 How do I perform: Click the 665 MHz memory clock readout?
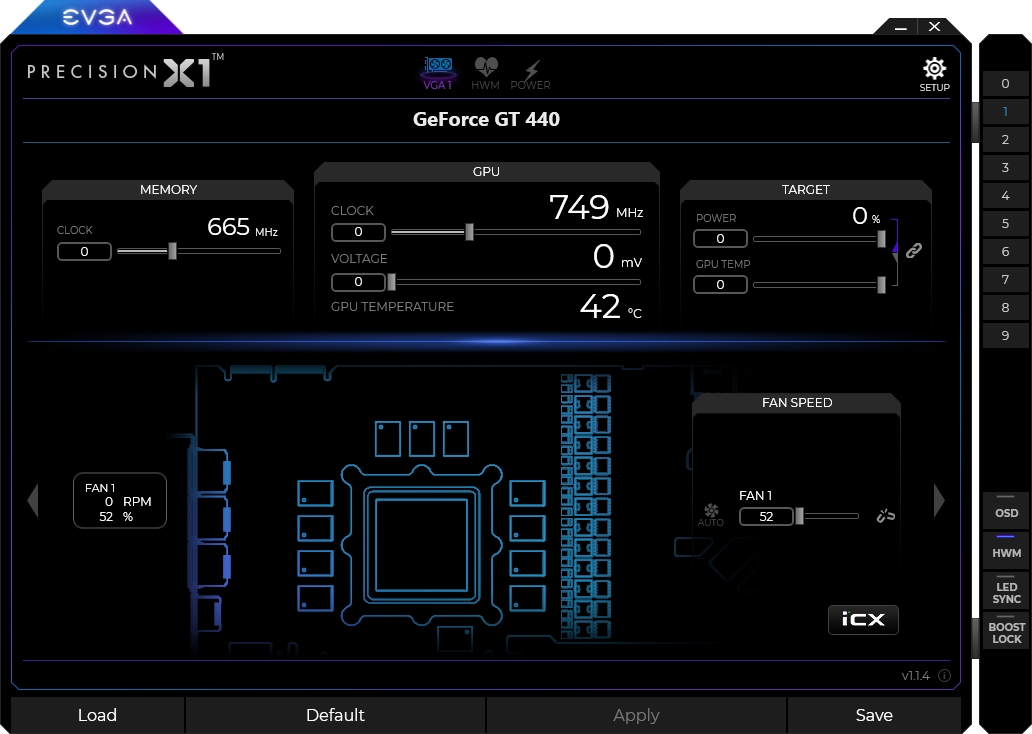pos(242,227)
